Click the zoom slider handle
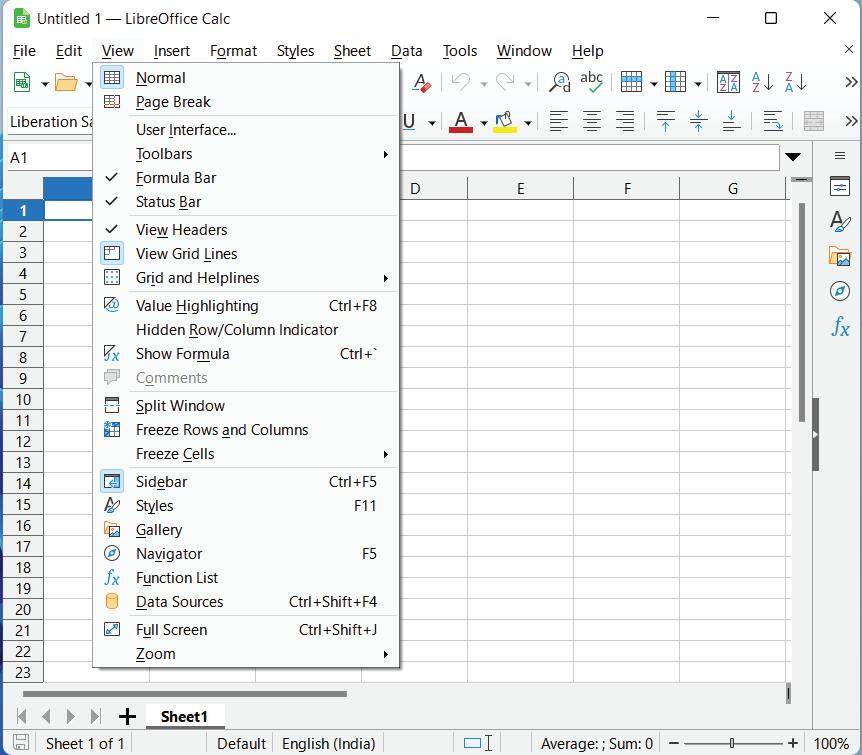The image size is (862, 755). pos(732,743)
